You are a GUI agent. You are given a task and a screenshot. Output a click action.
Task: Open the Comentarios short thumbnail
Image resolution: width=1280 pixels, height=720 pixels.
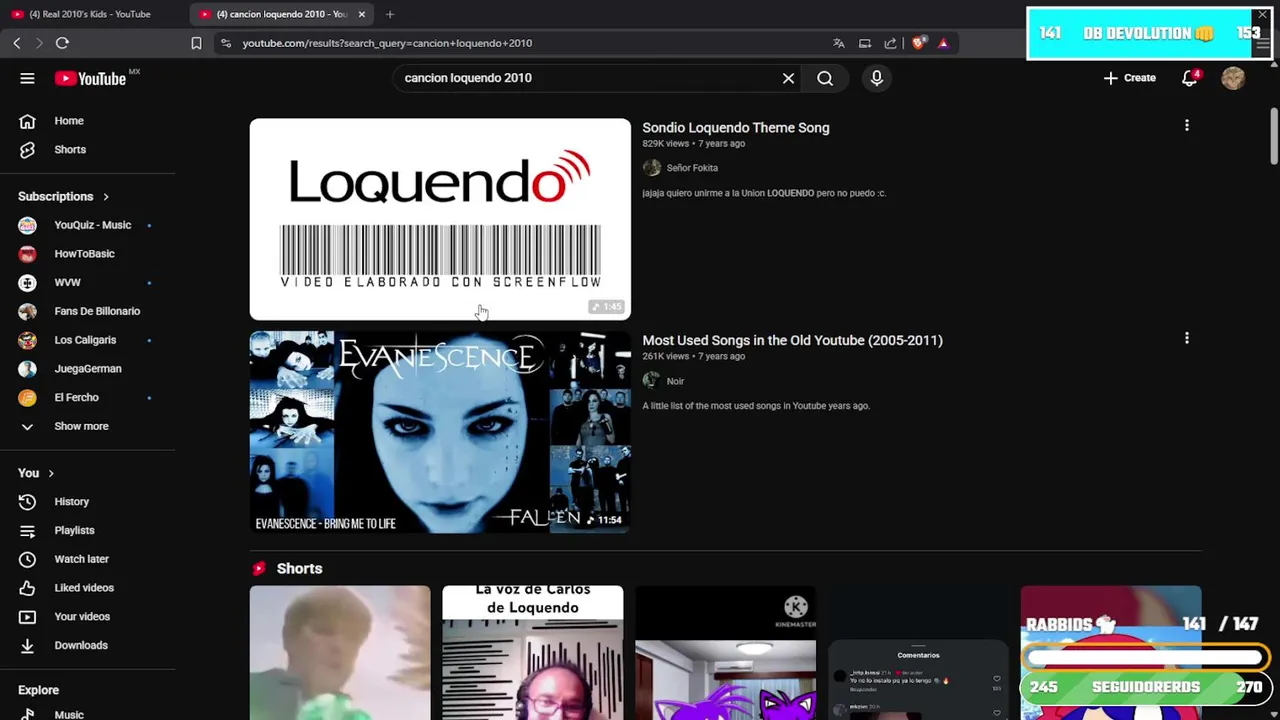[x=918, y=652]
